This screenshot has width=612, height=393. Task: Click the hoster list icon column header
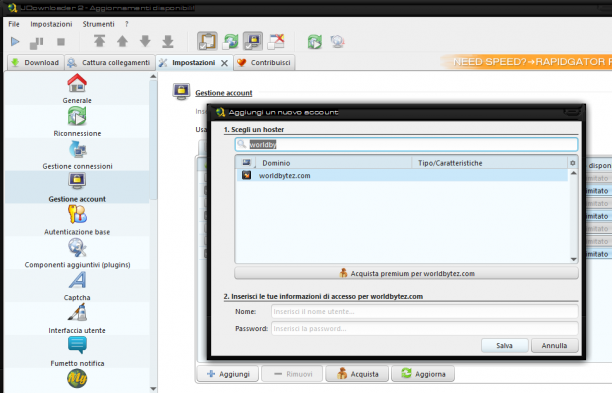[x=246, y=162]
